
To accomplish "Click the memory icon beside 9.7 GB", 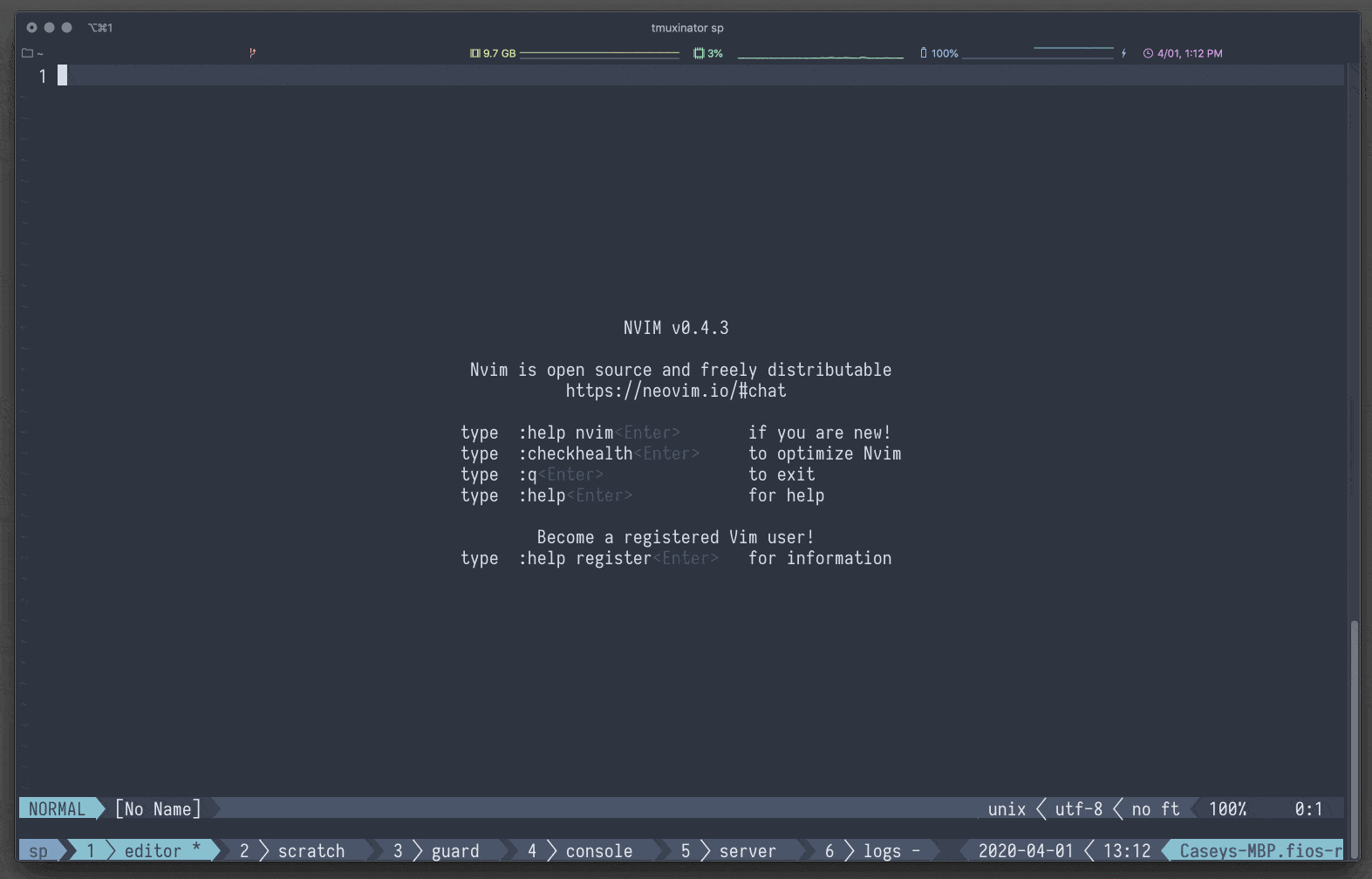I will 475,53.
